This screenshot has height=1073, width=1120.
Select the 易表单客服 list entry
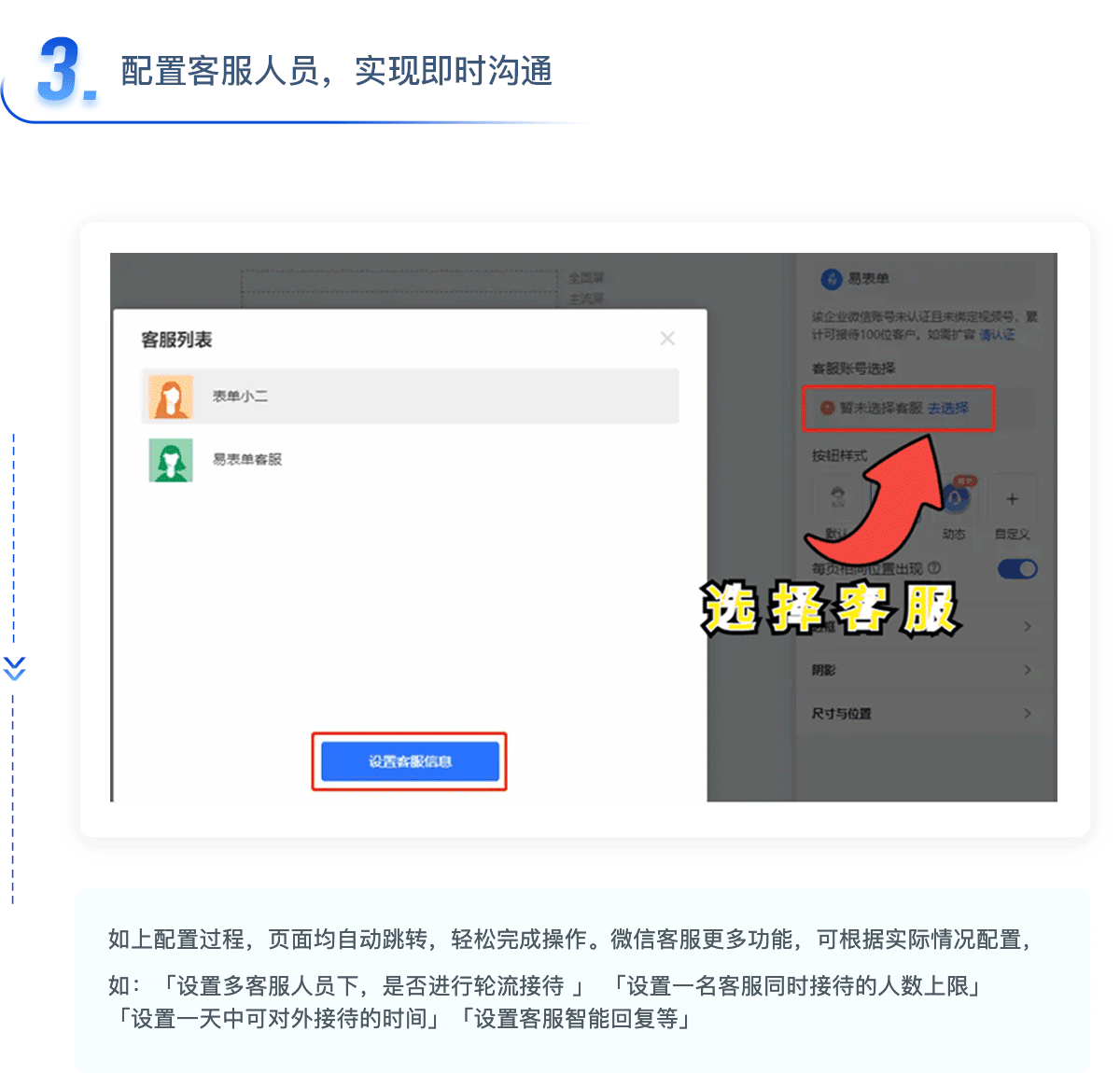click(410, 460)
